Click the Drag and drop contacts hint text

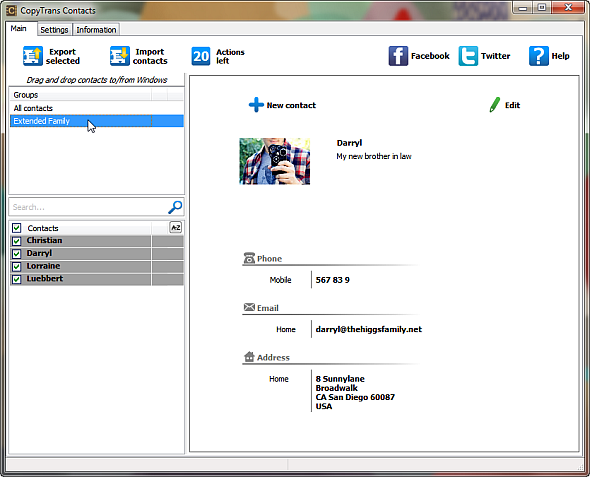click(x=97, y=80)
